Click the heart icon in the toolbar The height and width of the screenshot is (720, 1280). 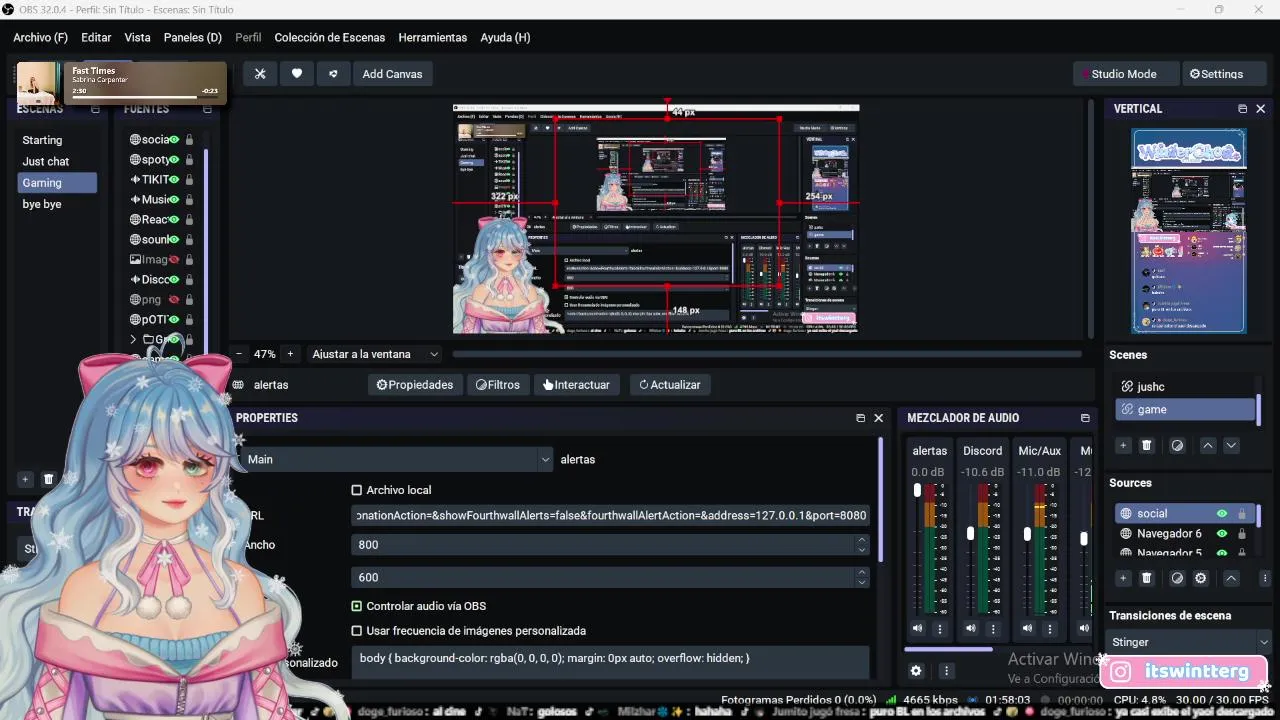(297, 74)
